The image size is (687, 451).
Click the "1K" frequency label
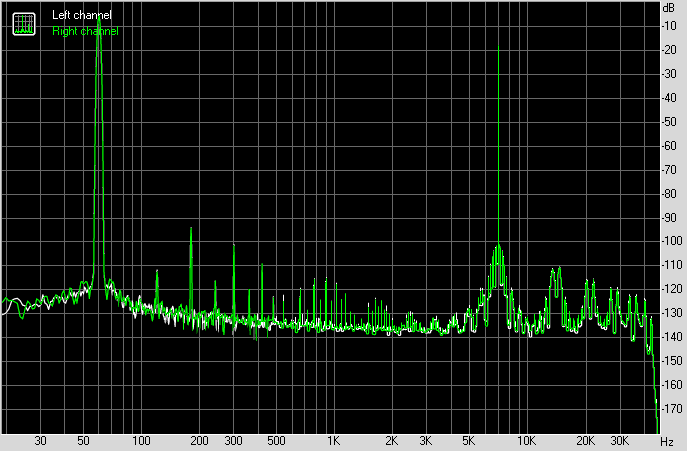(x=333, y=440)
